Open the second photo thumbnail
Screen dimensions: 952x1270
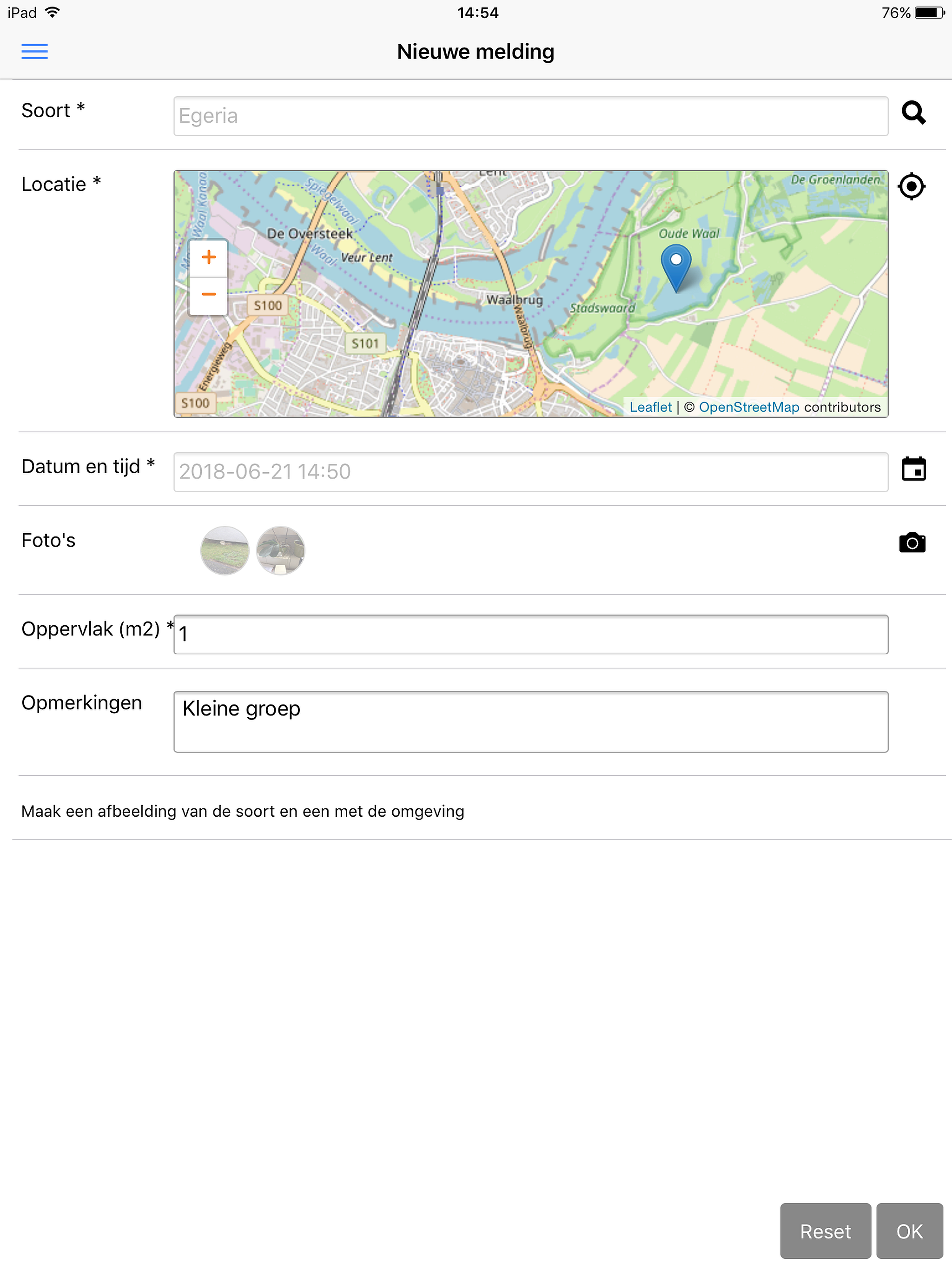click(280, 550)
